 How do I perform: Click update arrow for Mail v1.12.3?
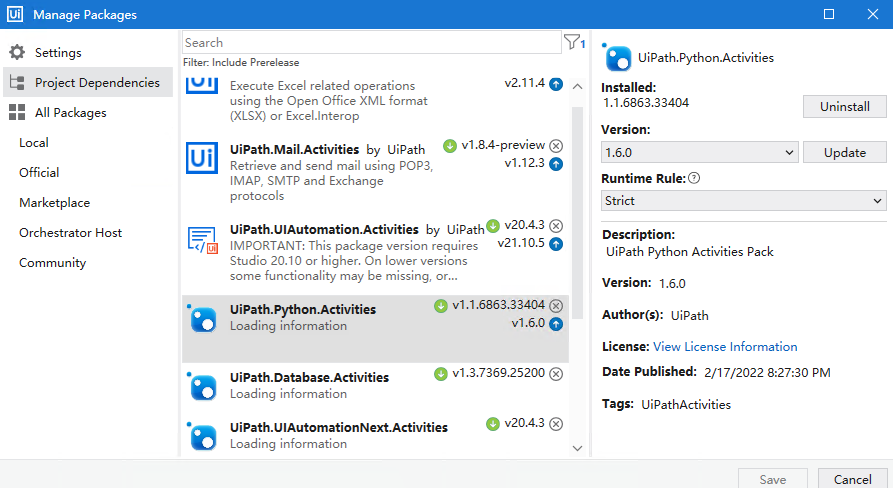click(x=556, y=164)
